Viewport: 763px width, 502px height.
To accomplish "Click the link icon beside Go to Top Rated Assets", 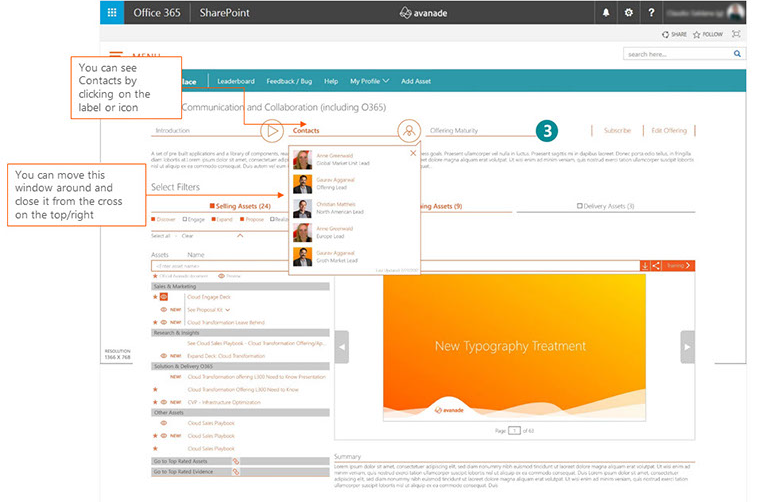I will 236,461.
